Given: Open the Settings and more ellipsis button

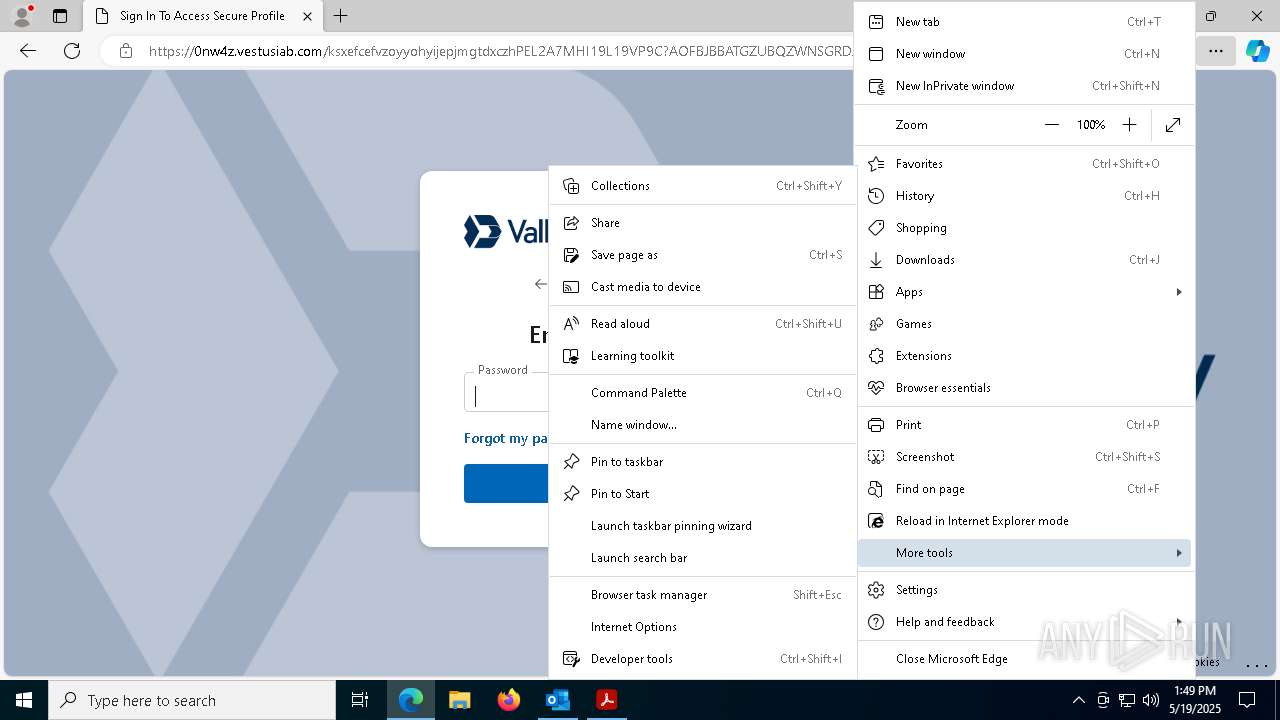Looking at the screenshot, I should click(1215, 51).
